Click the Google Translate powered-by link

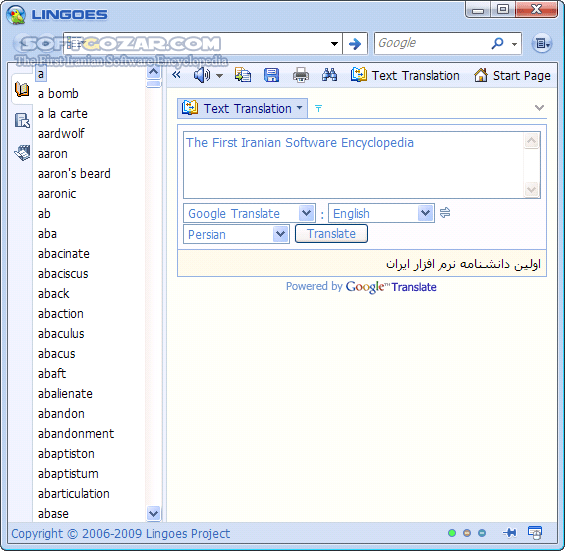coord(391,287)
